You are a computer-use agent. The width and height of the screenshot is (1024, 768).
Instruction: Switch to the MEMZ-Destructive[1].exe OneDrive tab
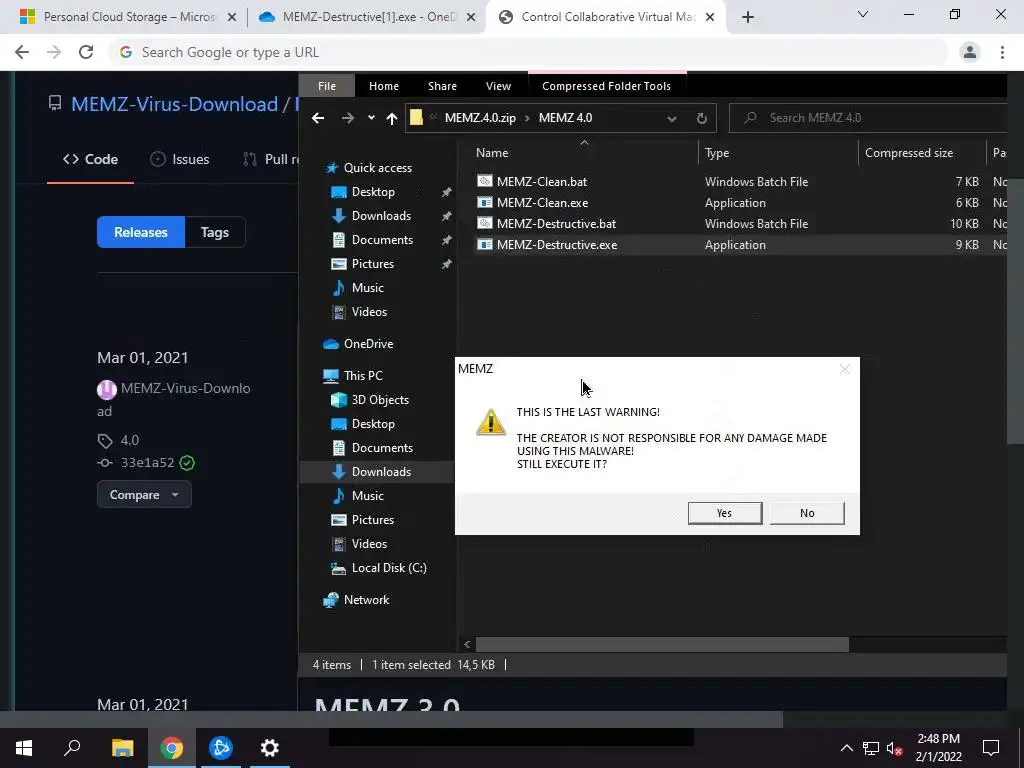point(367,17)
